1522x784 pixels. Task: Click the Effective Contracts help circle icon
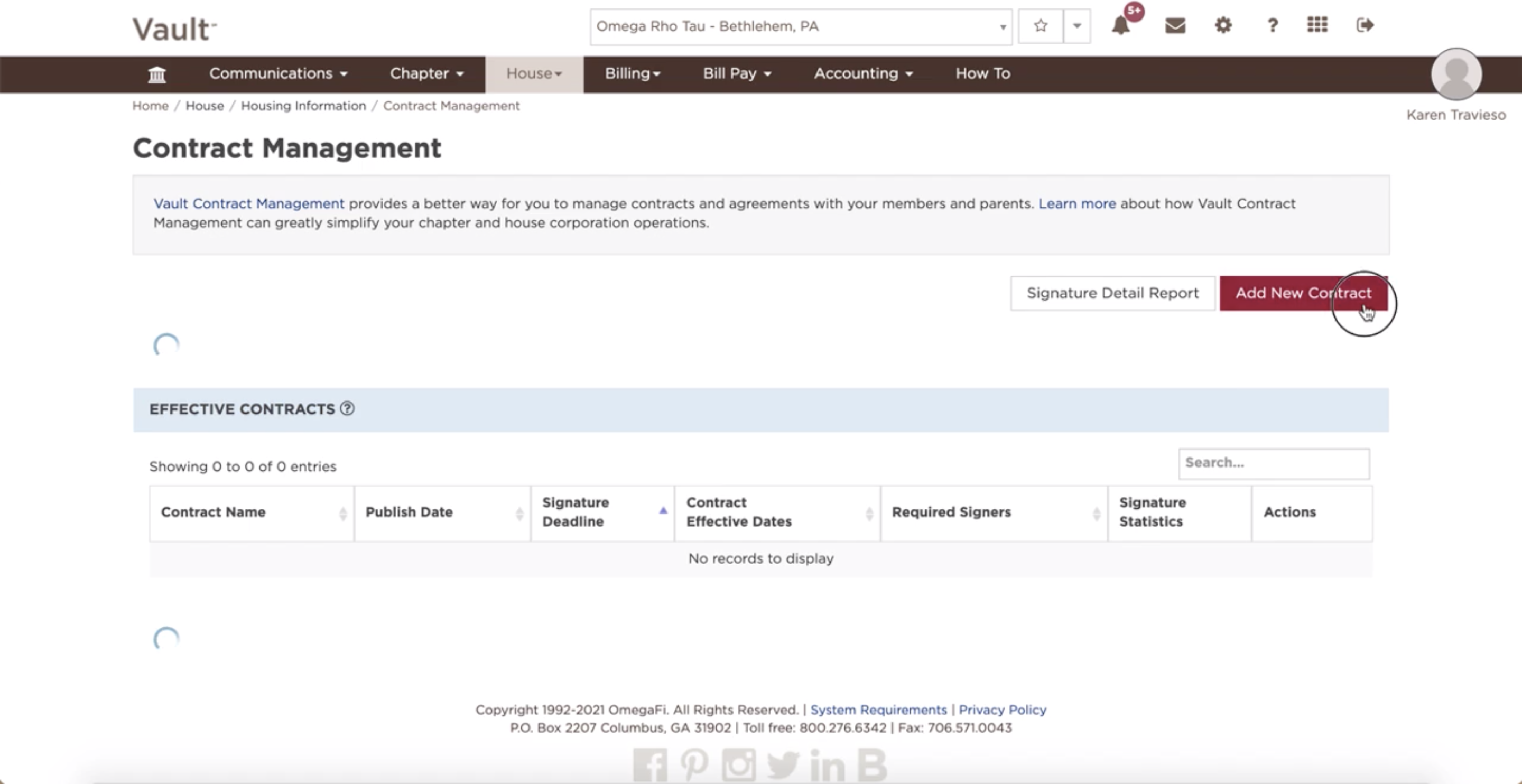pyautogui.click(x=347, y=409)
